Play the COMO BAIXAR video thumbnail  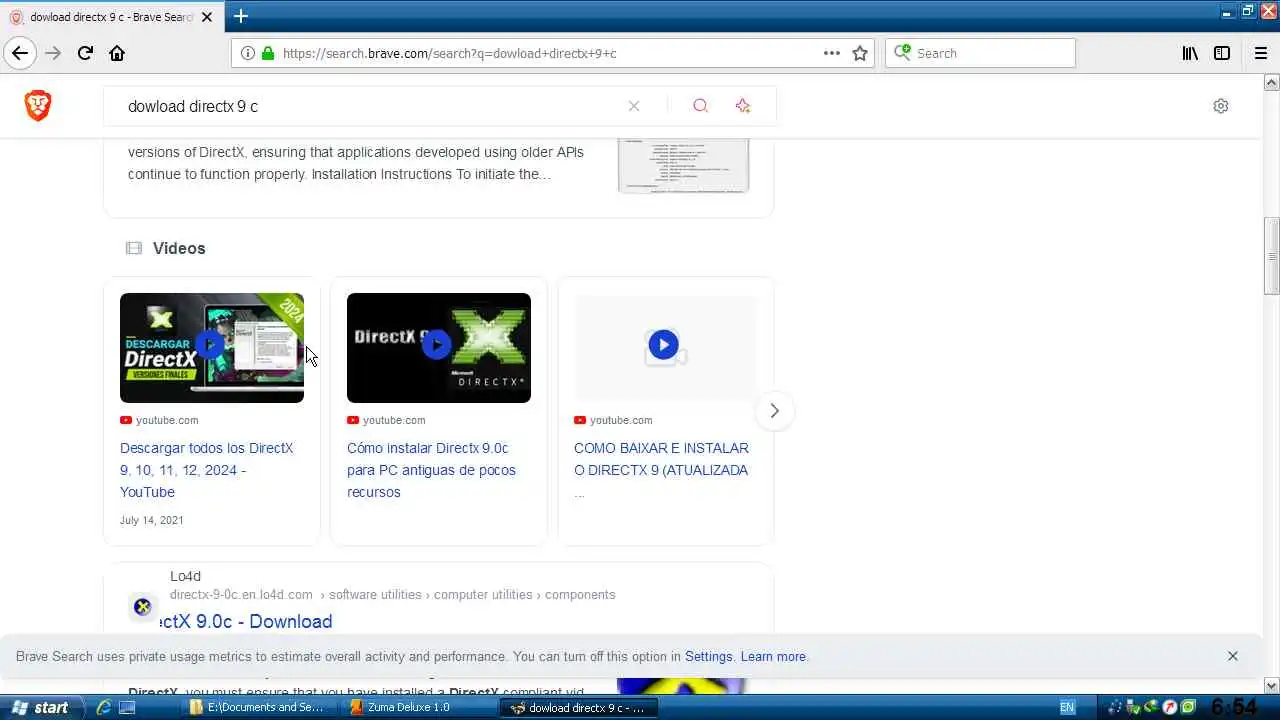pyautogui.click(x=665, y=348)
